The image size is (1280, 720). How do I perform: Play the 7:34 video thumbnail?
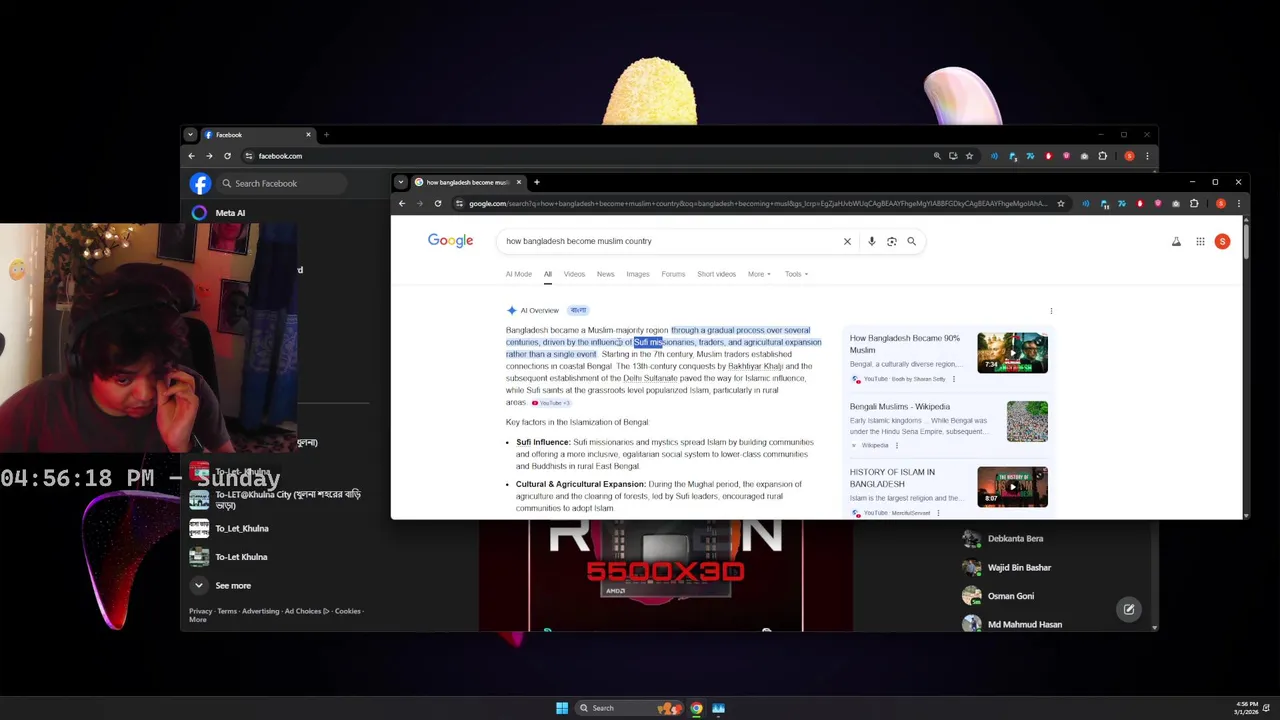(x=1012, y=354)
